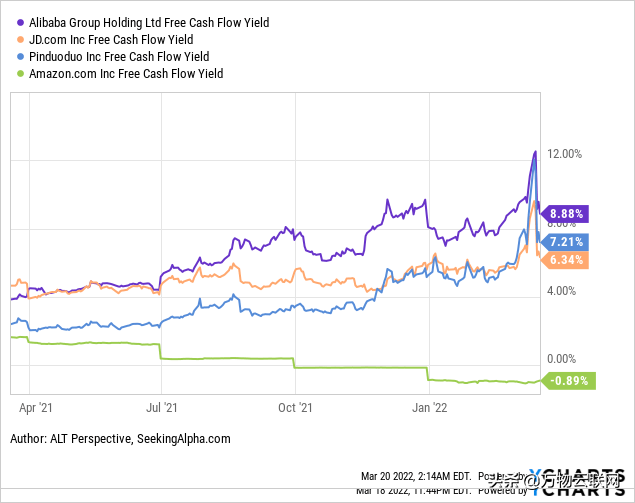The height and width of the screenshot is (503, 635).
Task: Select Pinduoduo Inc Free Cash Flow Yield label
Action: [x=119, y=57]
